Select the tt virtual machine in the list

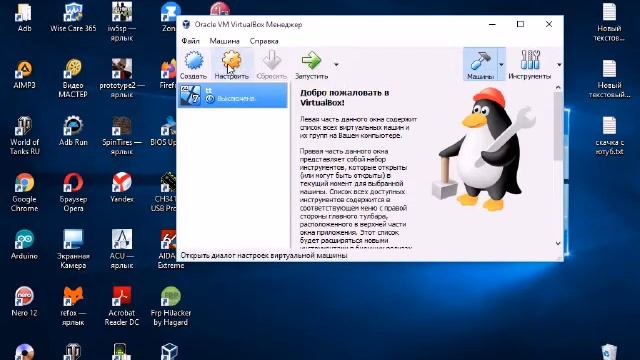click(233, 95)
